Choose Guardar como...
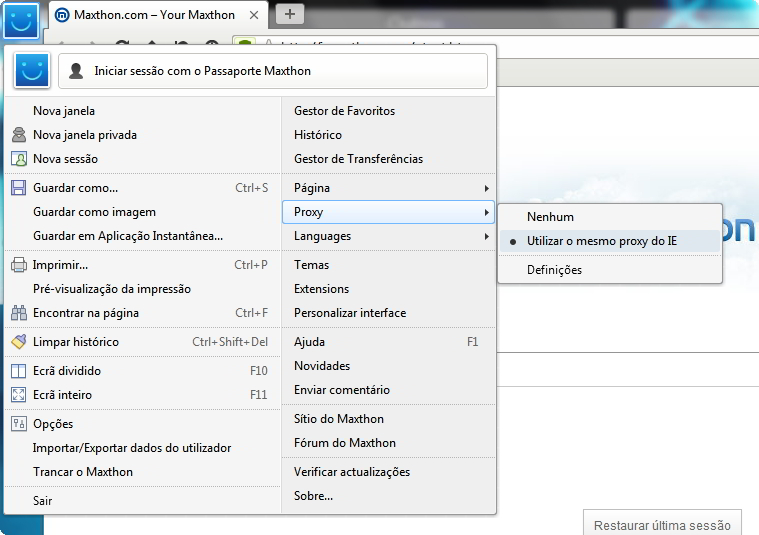Screen dimensions: 759x535 point(143,188)
